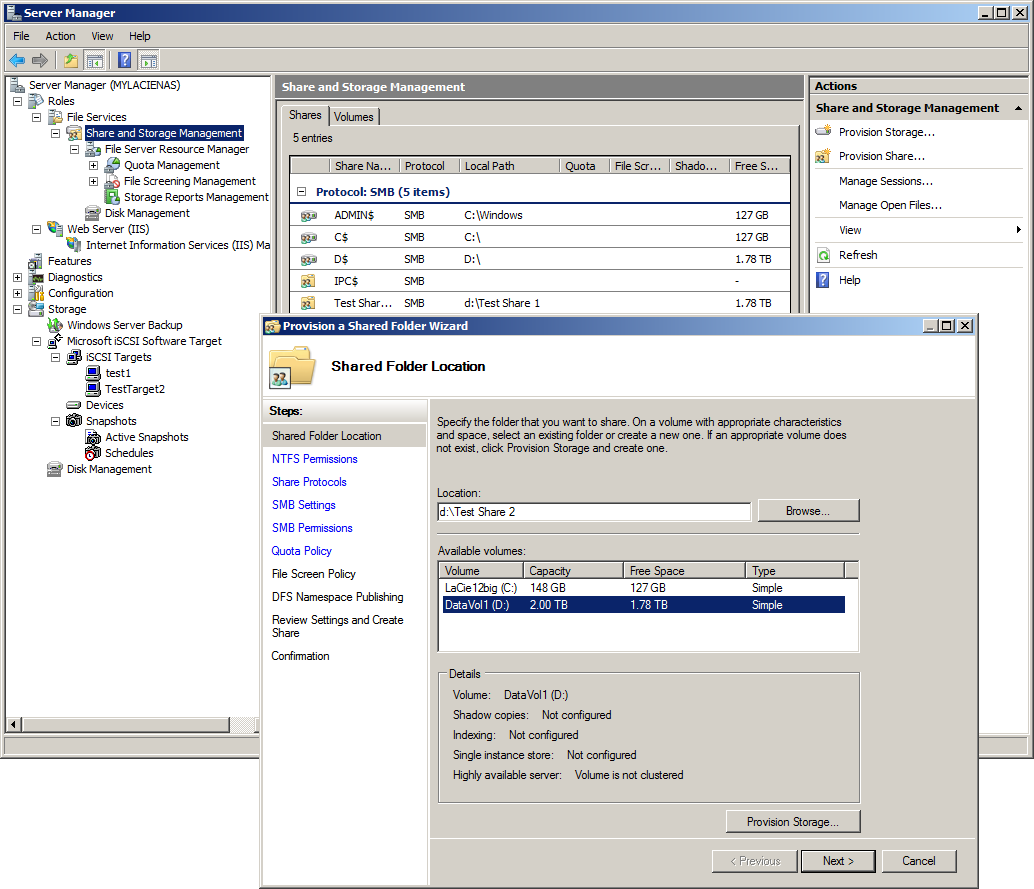The width and height of the screenshot is (1034, 889).
Task: Collapse the Roles tree node
Action: pos(18,101)
